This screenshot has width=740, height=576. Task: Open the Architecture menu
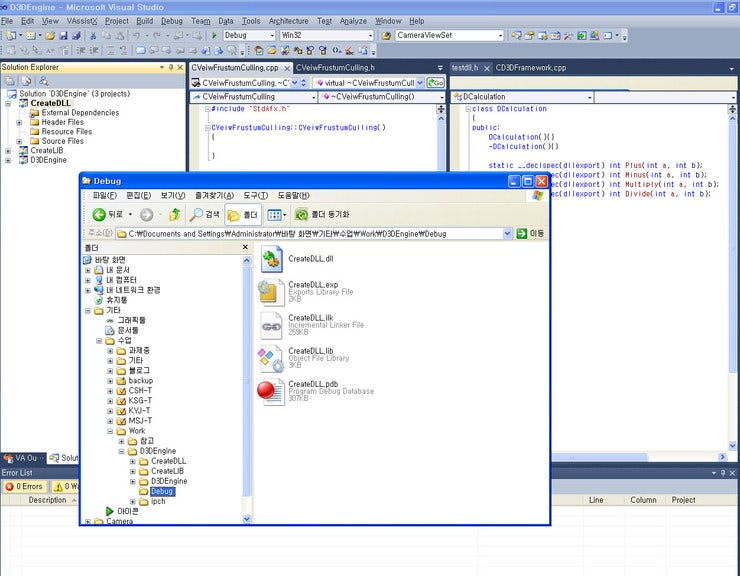[288, 21]
